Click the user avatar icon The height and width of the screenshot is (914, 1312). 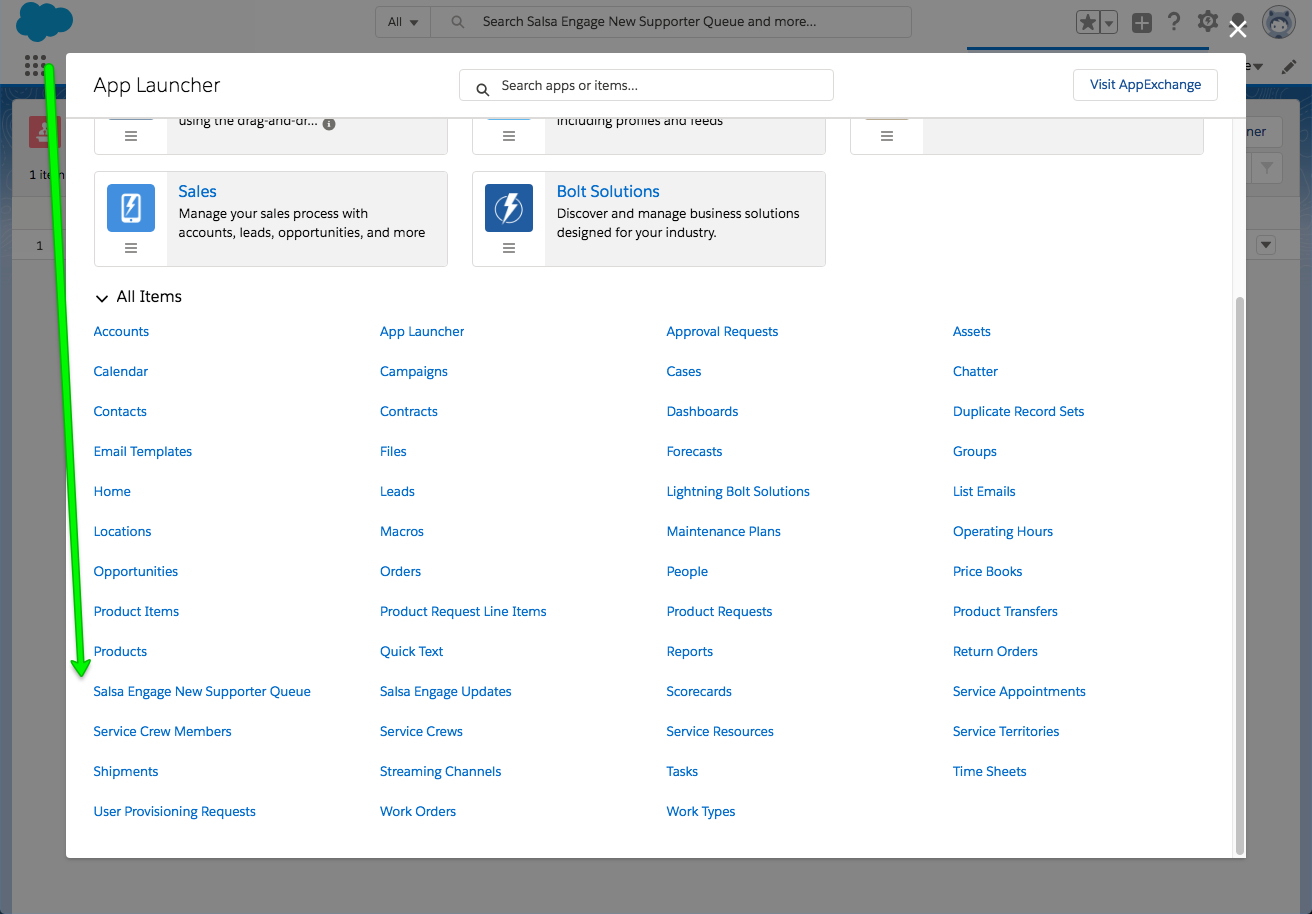tap(1279, 22)
